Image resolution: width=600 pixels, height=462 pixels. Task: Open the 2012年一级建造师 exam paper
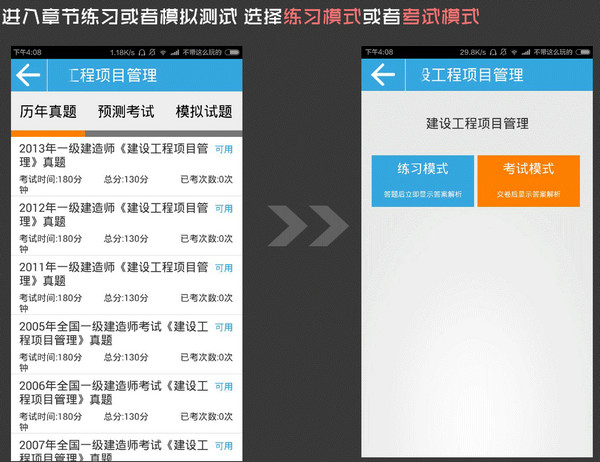coord(113,214)
